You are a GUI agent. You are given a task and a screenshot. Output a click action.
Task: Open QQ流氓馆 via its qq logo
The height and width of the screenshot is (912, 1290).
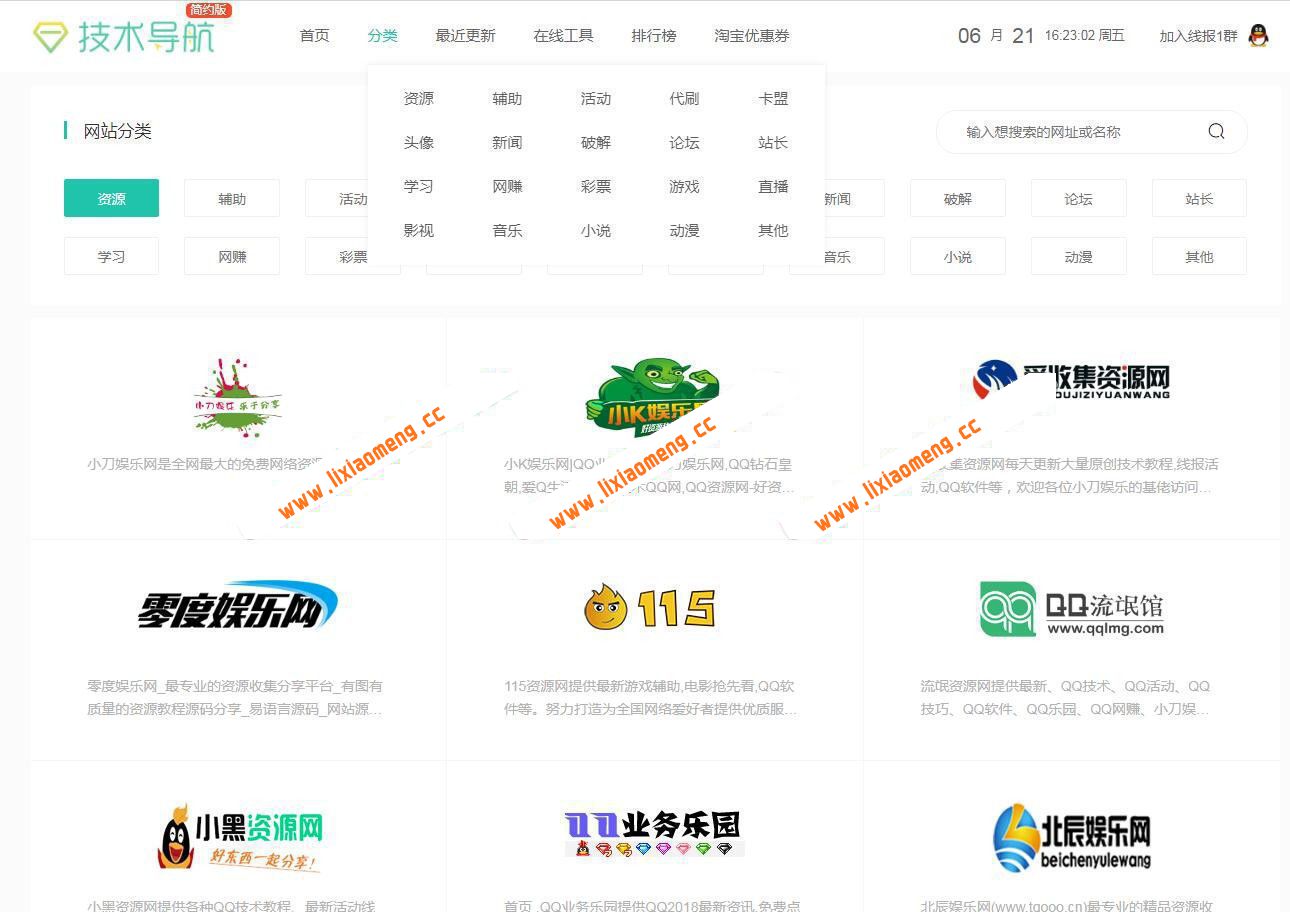point(1070,608)
